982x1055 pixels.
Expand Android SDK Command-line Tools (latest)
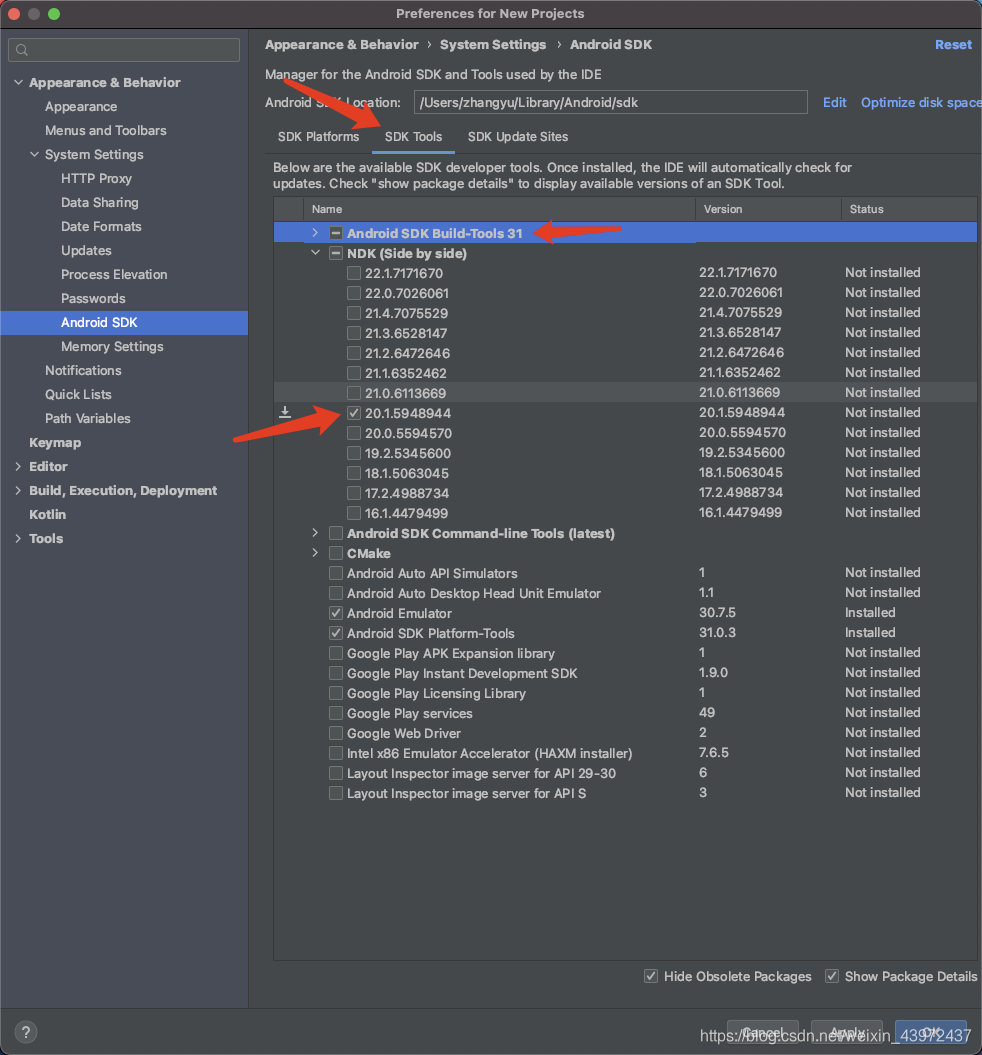(x=315, y=533)
